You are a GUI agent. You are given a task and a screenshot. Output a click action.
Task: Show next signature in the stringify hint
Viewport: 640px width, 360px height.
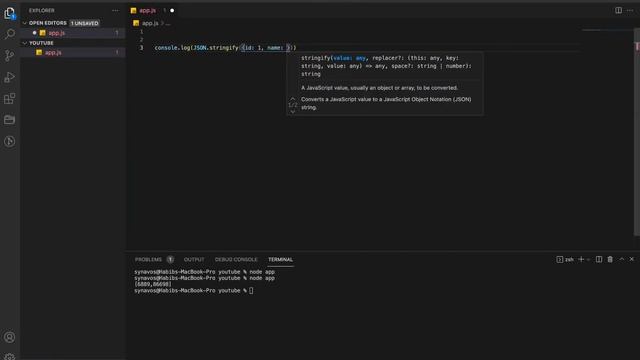(292, 111)
